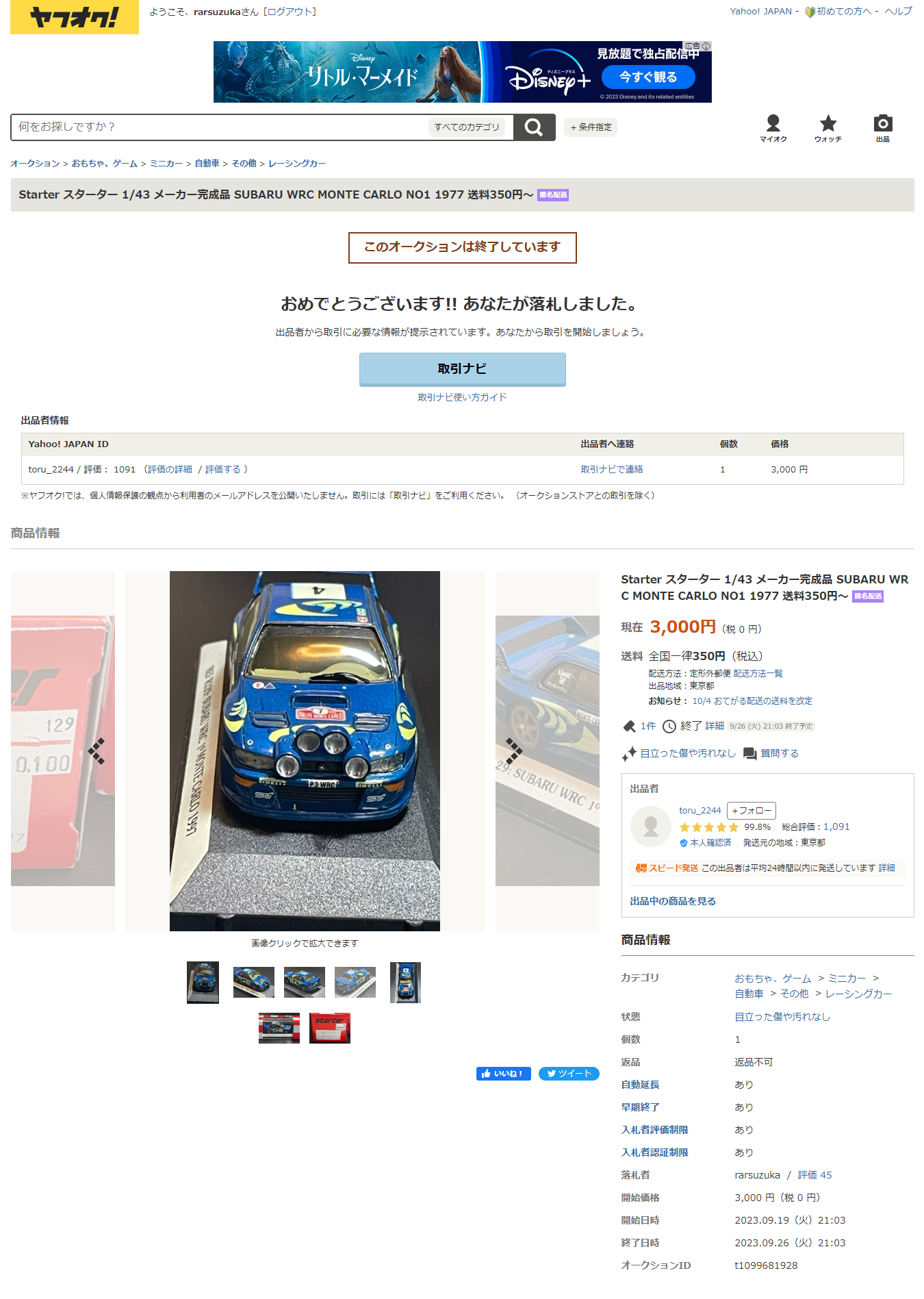Open the すべてのカテゴリ dropdown
Image resolution: width=924 pixels, height=1299 pixels.
467,127
